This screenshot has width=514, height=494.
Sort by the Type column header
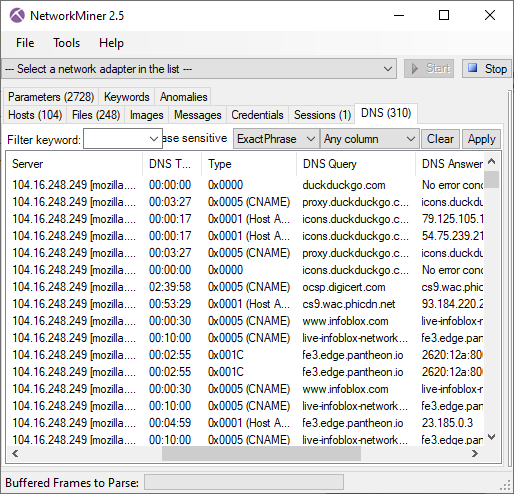(x=249, y=164)
